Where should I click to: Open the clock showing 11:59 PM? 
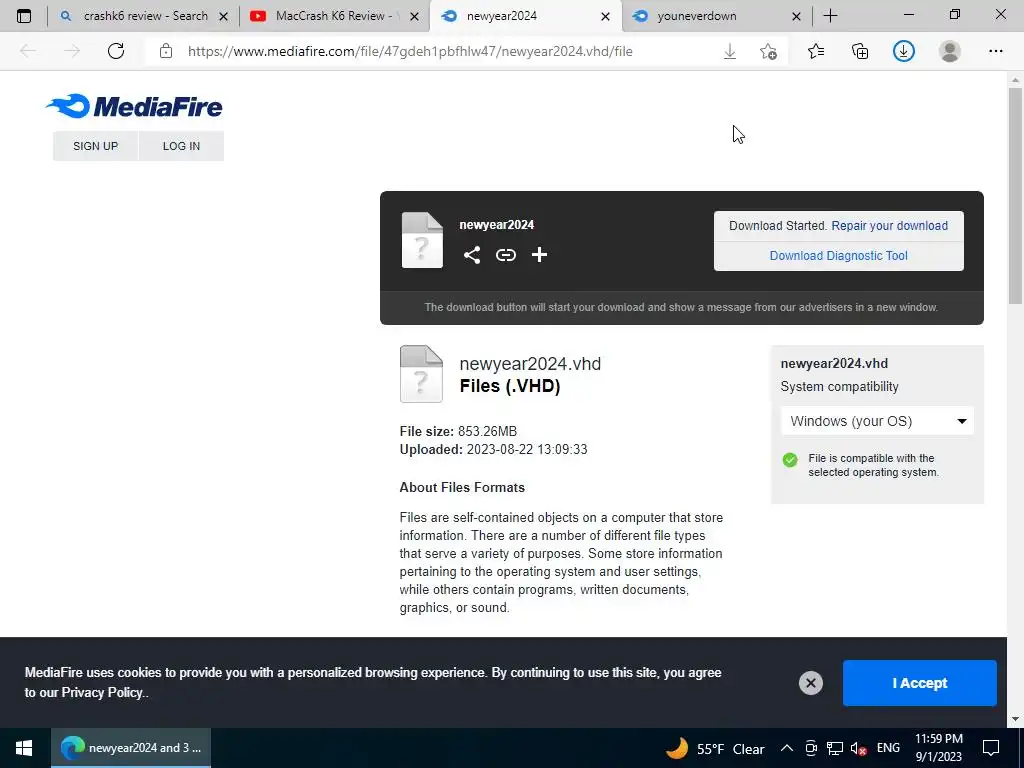coord(938,748)
